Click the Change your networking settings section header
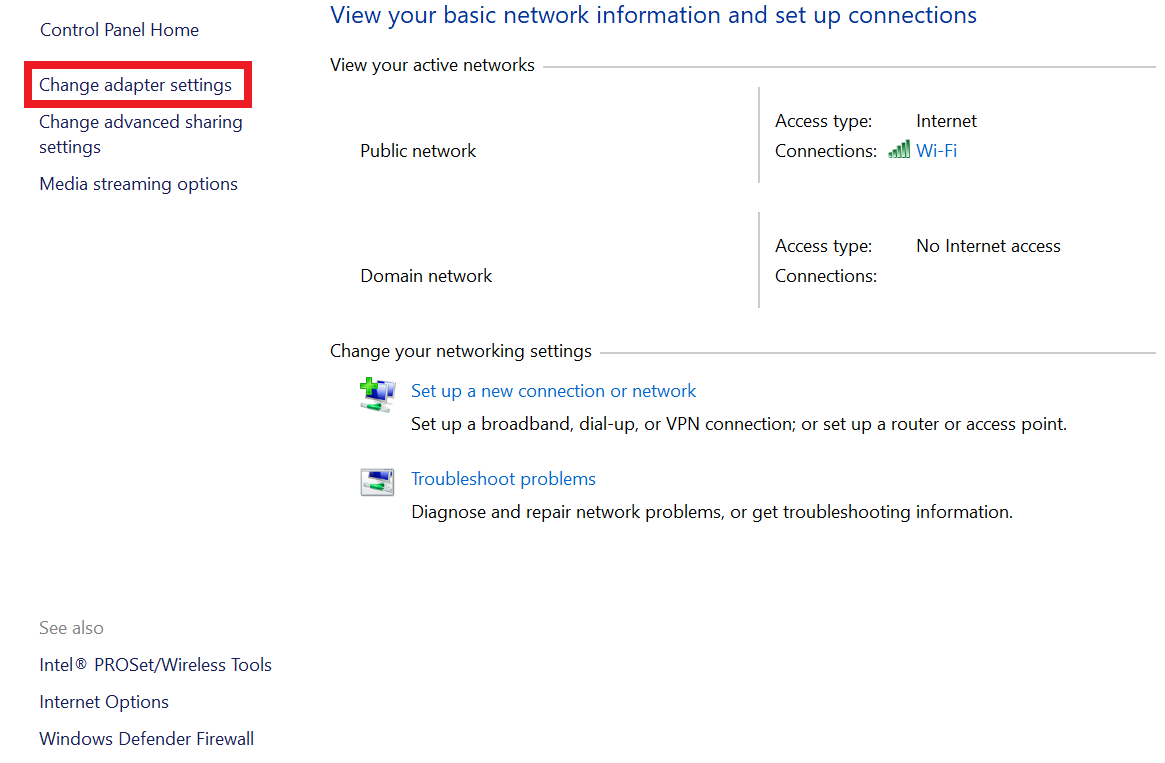 point(460,351)
